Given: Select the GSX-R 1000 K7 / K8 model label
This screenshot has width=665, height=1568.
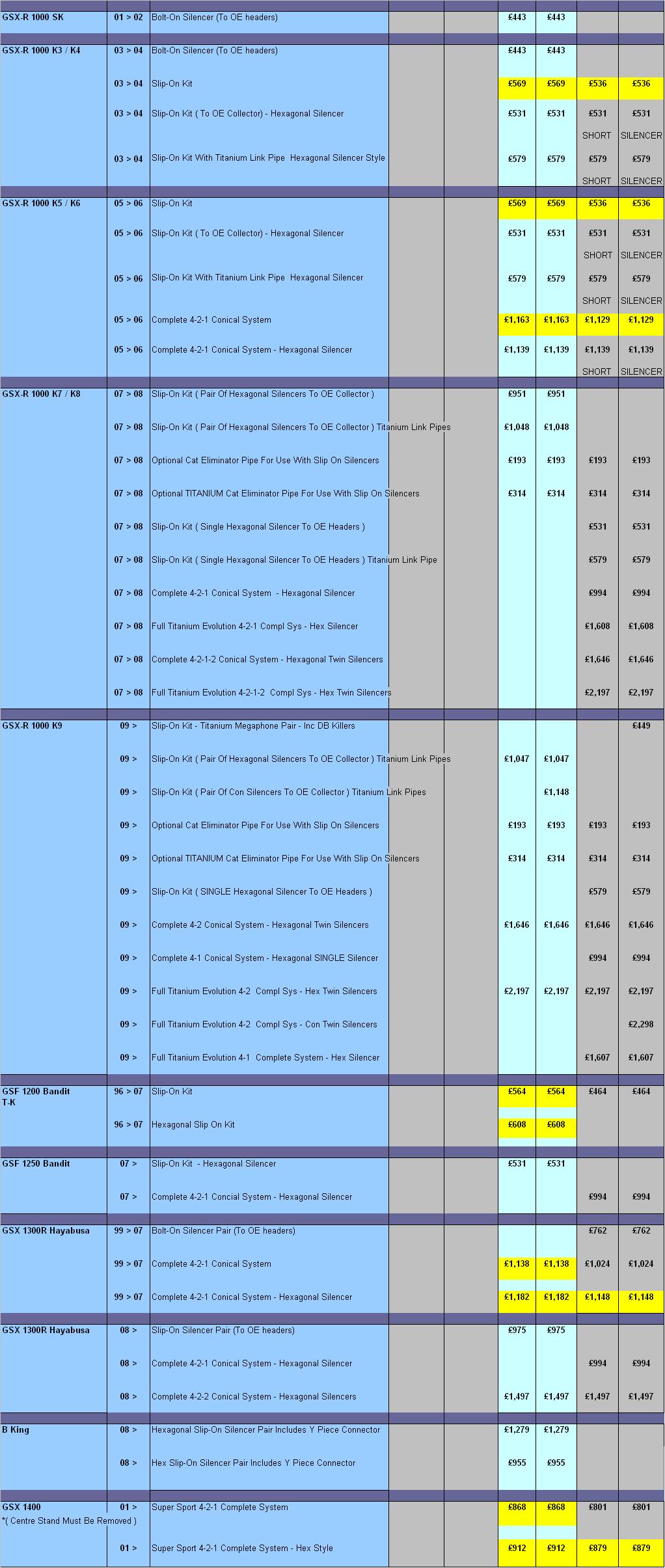Looking at the screenshot, I should tap(41, 394).
